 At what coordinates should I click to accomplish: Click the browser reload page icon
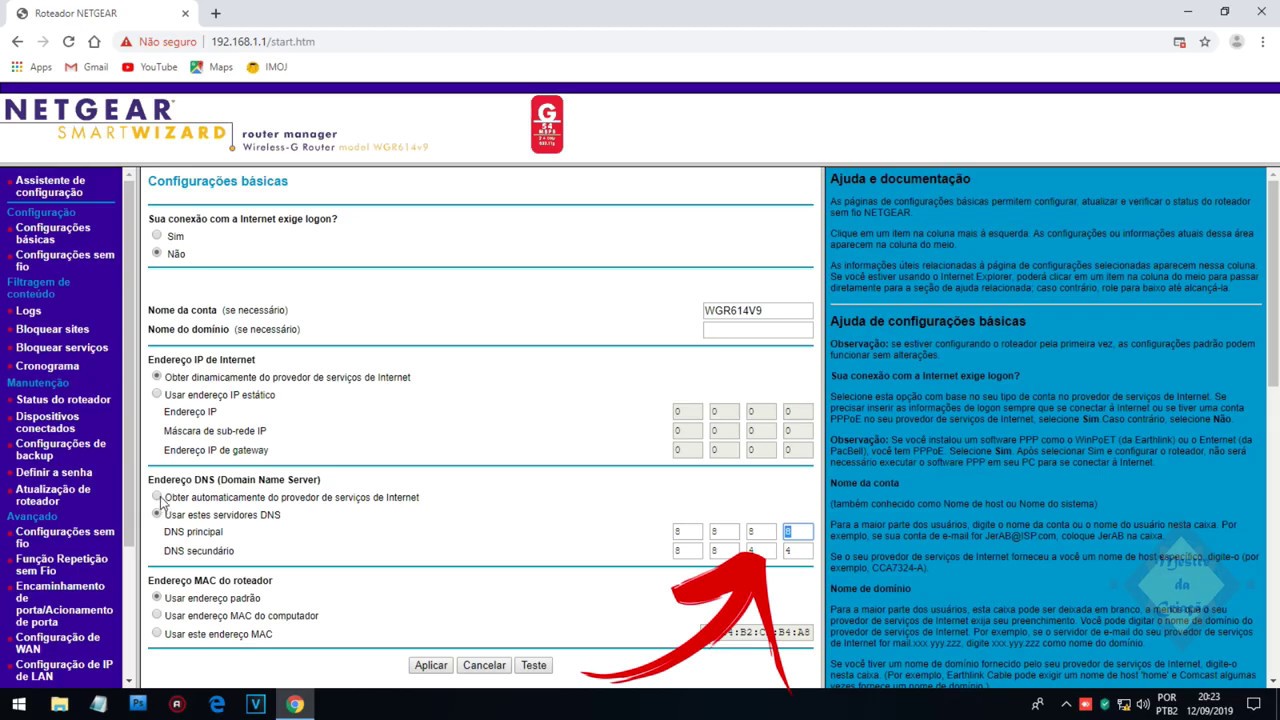[68, 42]
